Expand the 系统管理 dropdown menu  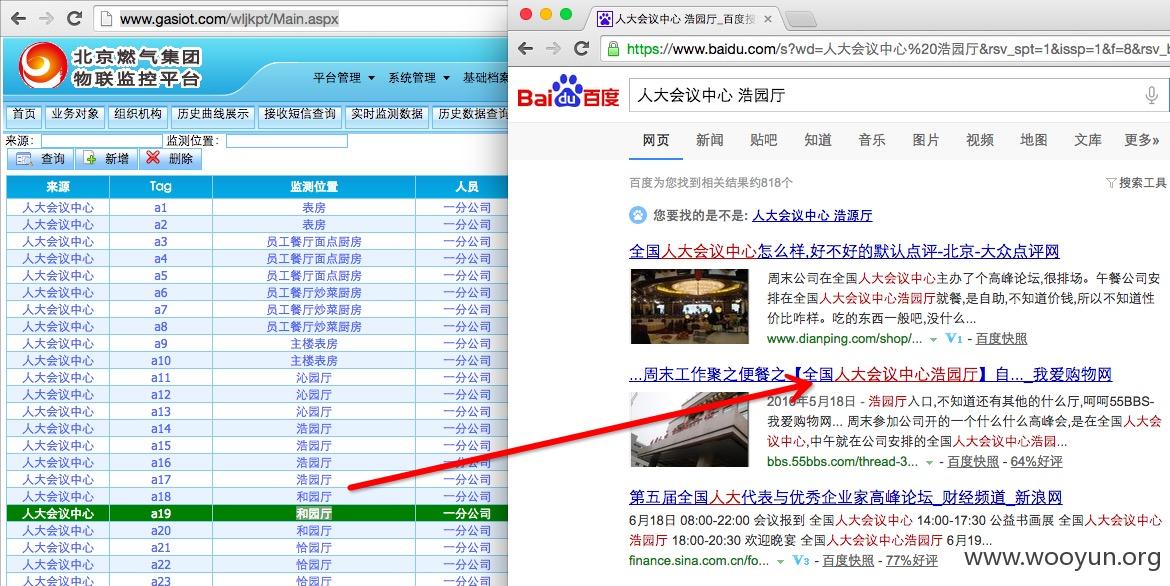pyautogui.click(x=419, y=78)
